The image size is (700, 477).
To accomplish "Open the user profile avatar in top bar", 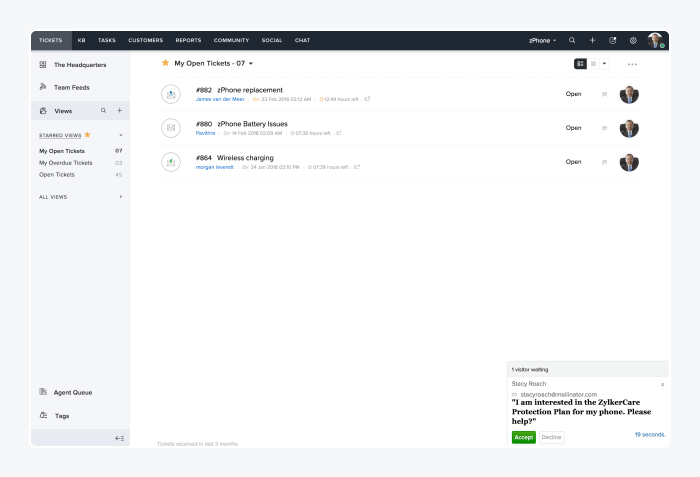I will [x=655, y=40].
